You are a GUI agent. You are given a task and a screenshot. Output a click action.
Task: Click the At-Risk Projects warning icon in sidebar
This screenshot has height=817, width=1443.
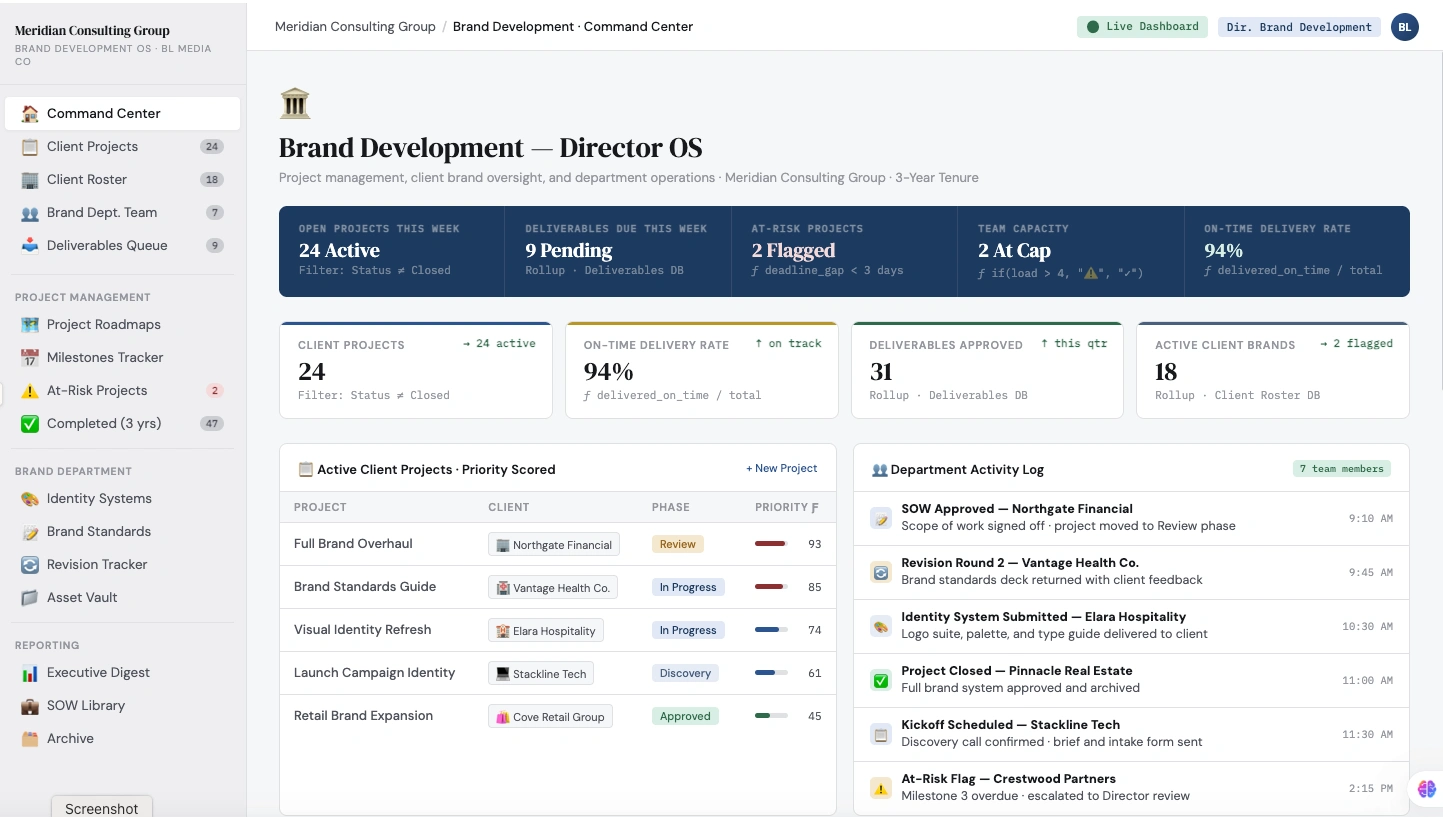30,391
